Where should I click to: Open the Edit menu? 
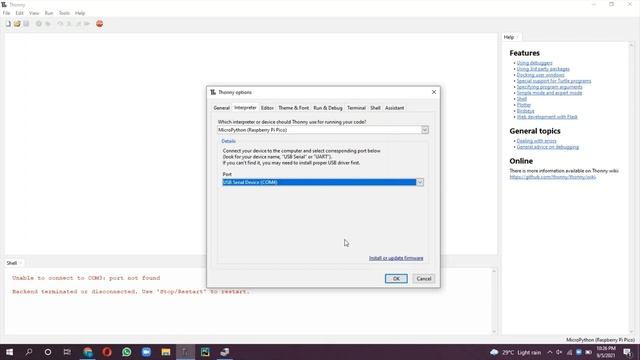click(20, 13)
